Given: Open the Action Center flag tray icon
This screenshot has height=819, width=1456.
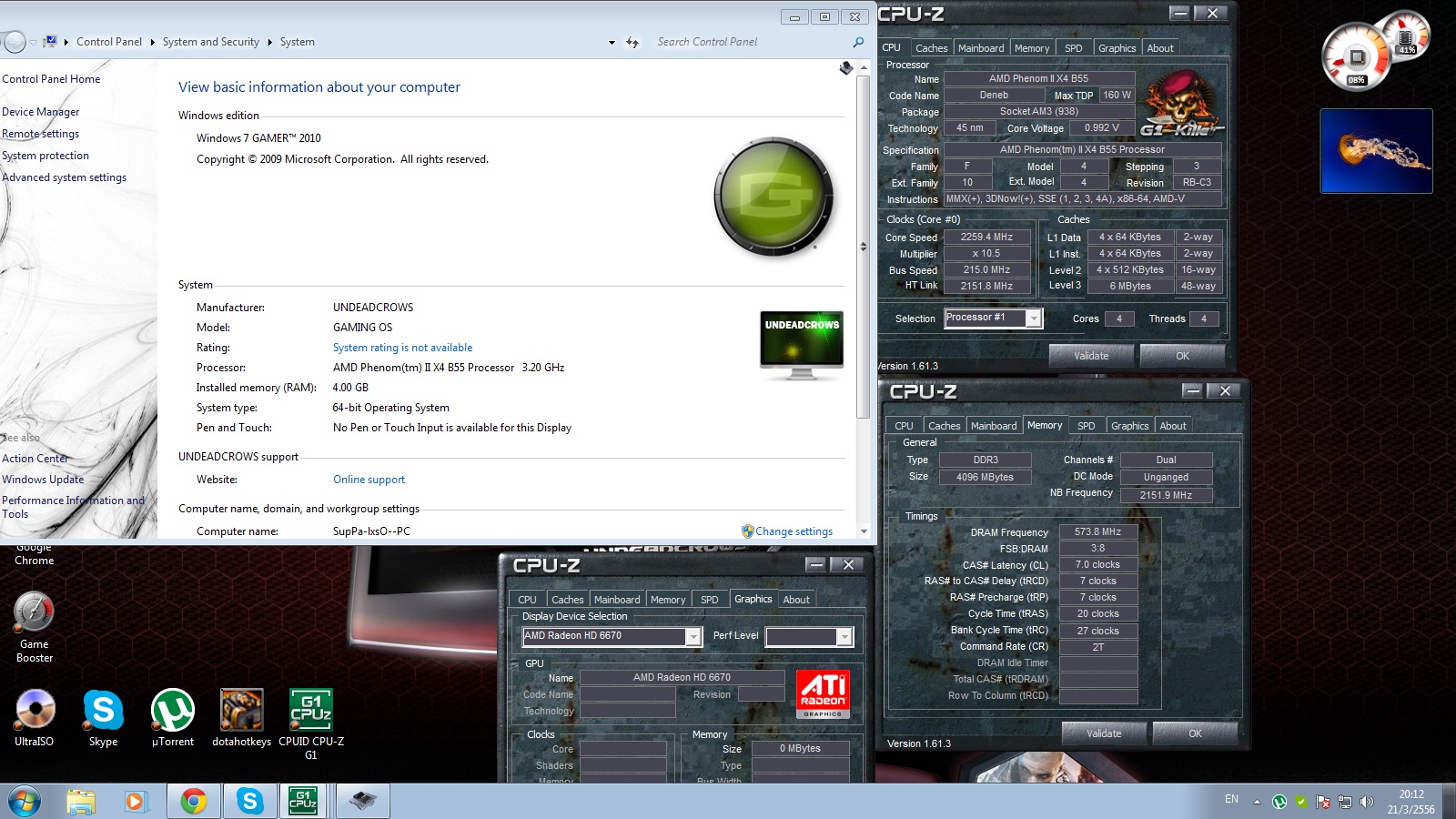Looking at the screenshot, I should (1323, 802).
